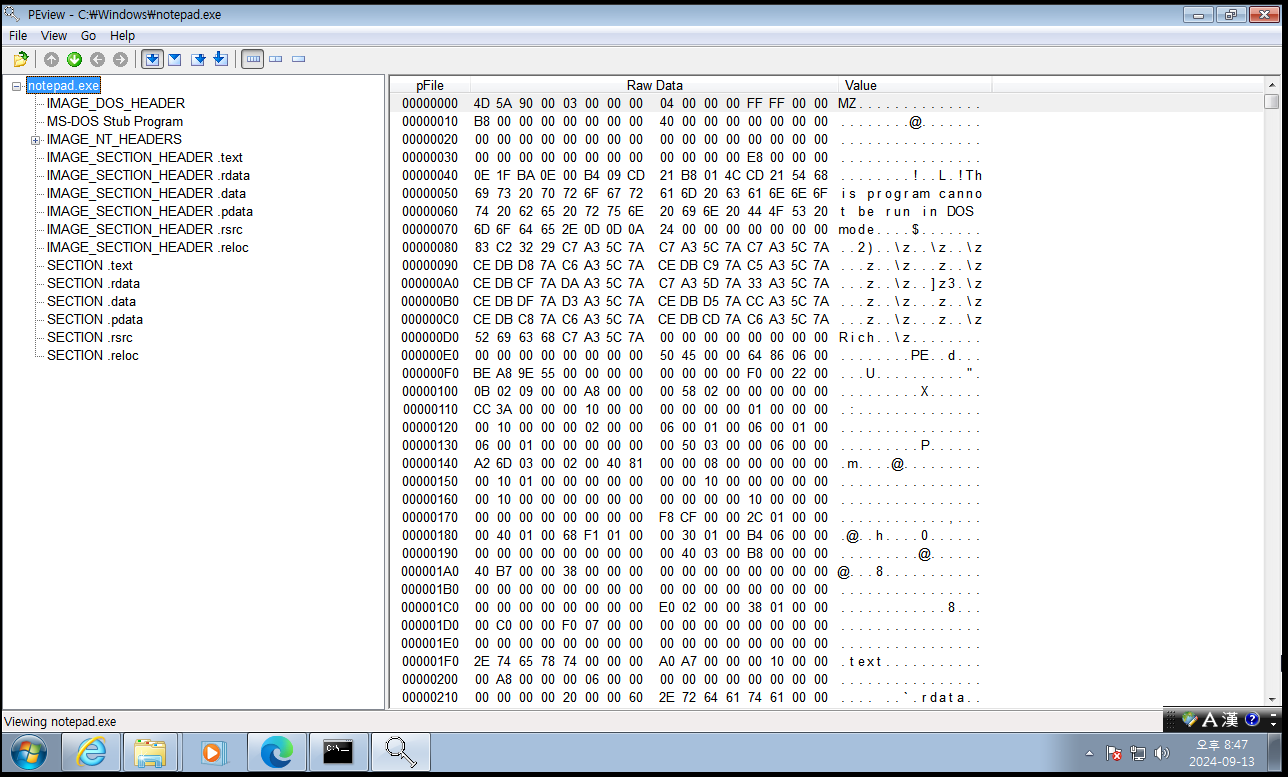Image resolution: width=1288 pixels, height=777 pixels.
Task: Click the pFile column header
Action: click(430, 85)
